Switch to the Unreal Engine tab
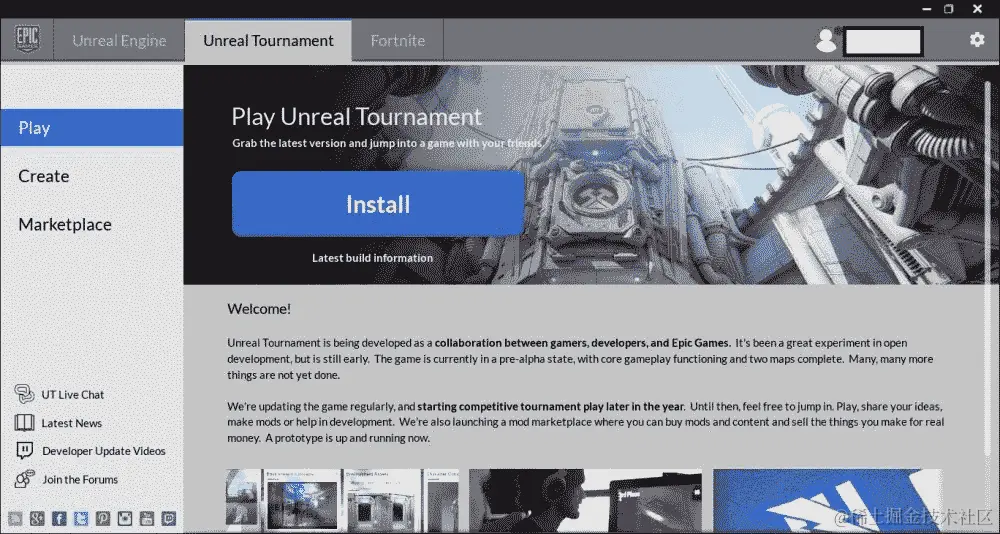Image resolution: width=1000 pixels, height=534 pixels. click(x=119, y=40)
